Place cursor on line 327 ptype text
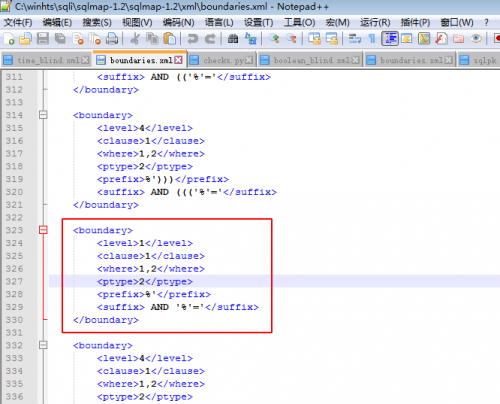500x404 pixels. point(145,282)
